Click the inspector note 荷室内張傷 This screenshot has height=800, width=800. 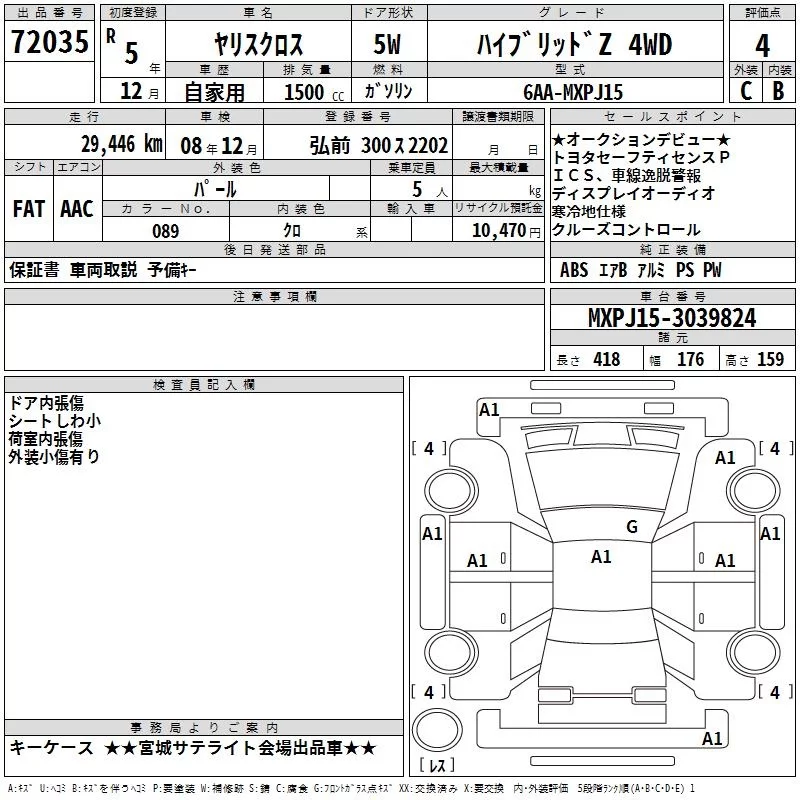click(x=45, y=439)
